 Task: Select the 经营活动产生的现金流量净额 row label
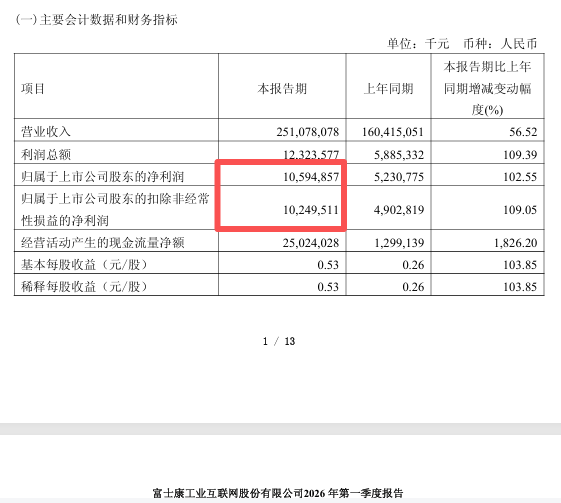pyautogui.click(x=103, y=243)
